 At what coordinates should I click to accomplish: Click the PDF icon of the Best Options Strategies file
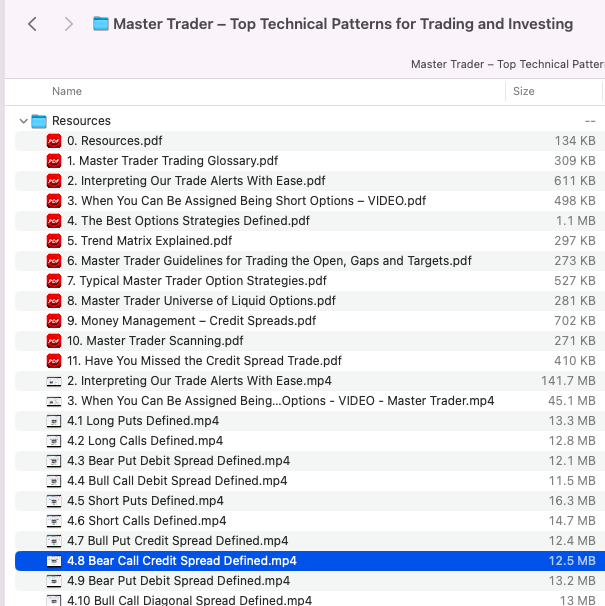tap(54, 221)
